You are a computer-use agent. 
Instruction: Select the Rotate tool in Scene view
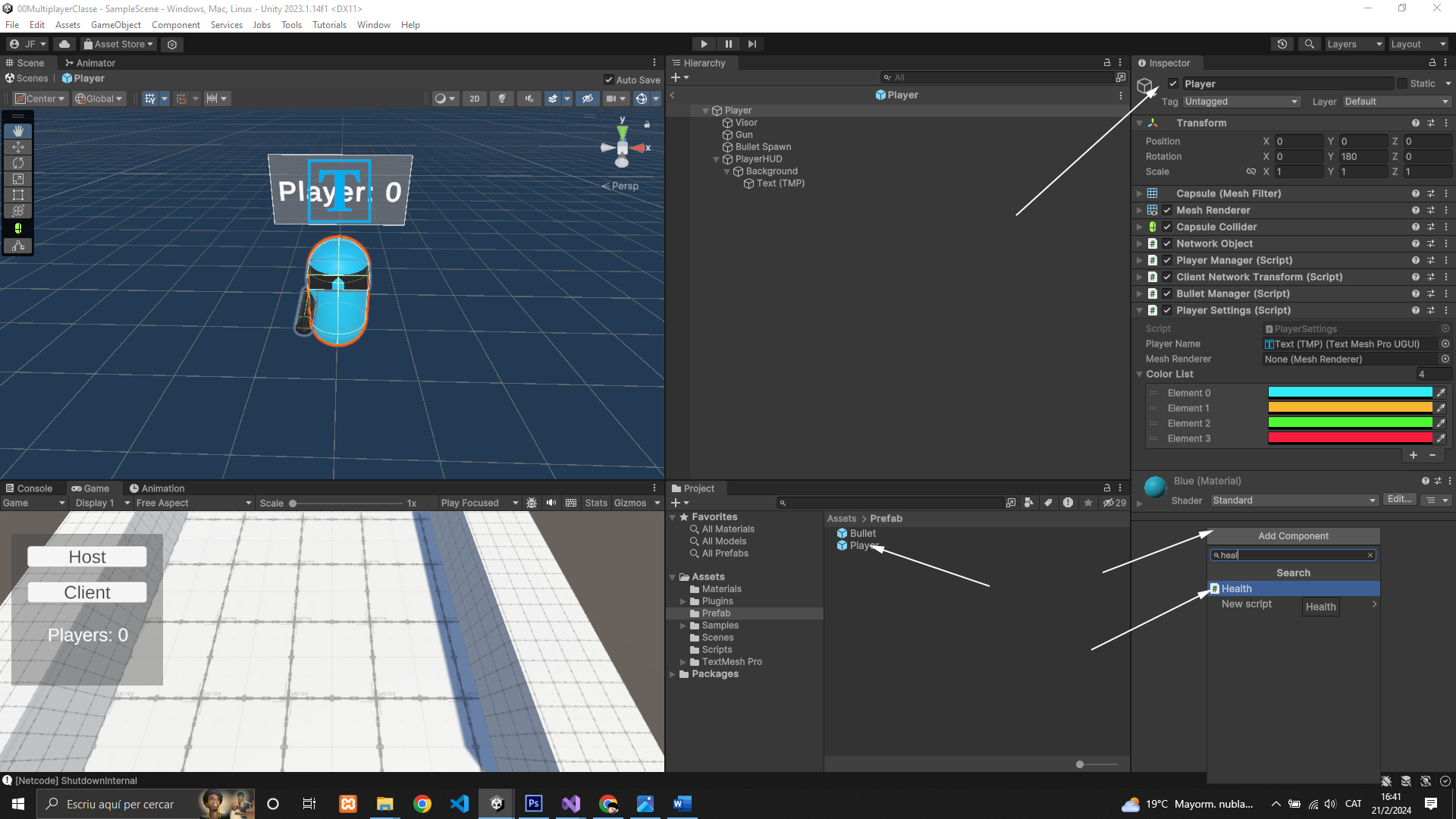tap(18, 163)
